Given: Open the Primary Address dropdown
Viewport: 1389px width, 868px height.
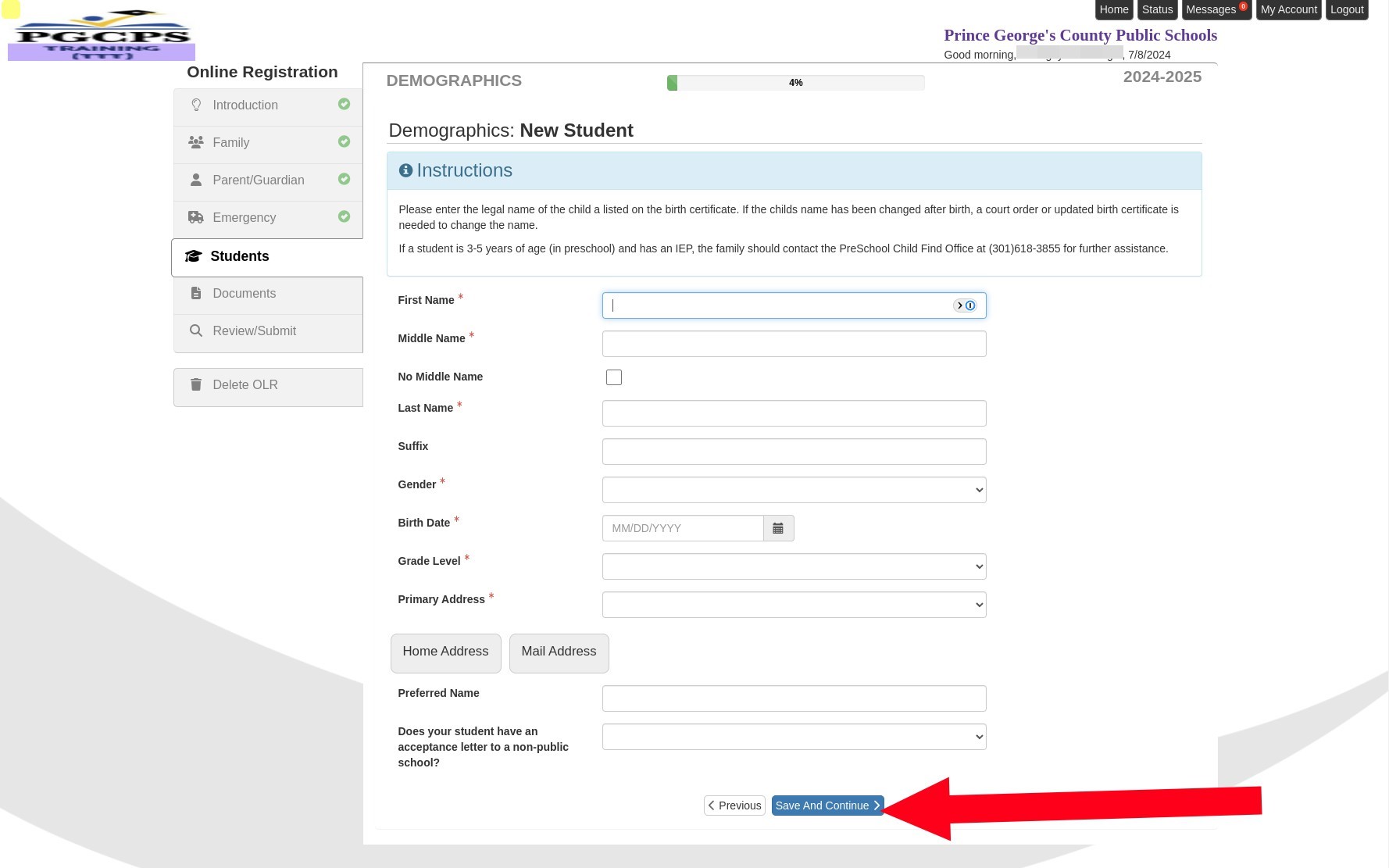Looking at the screenshot, I should tap(794, 604).
